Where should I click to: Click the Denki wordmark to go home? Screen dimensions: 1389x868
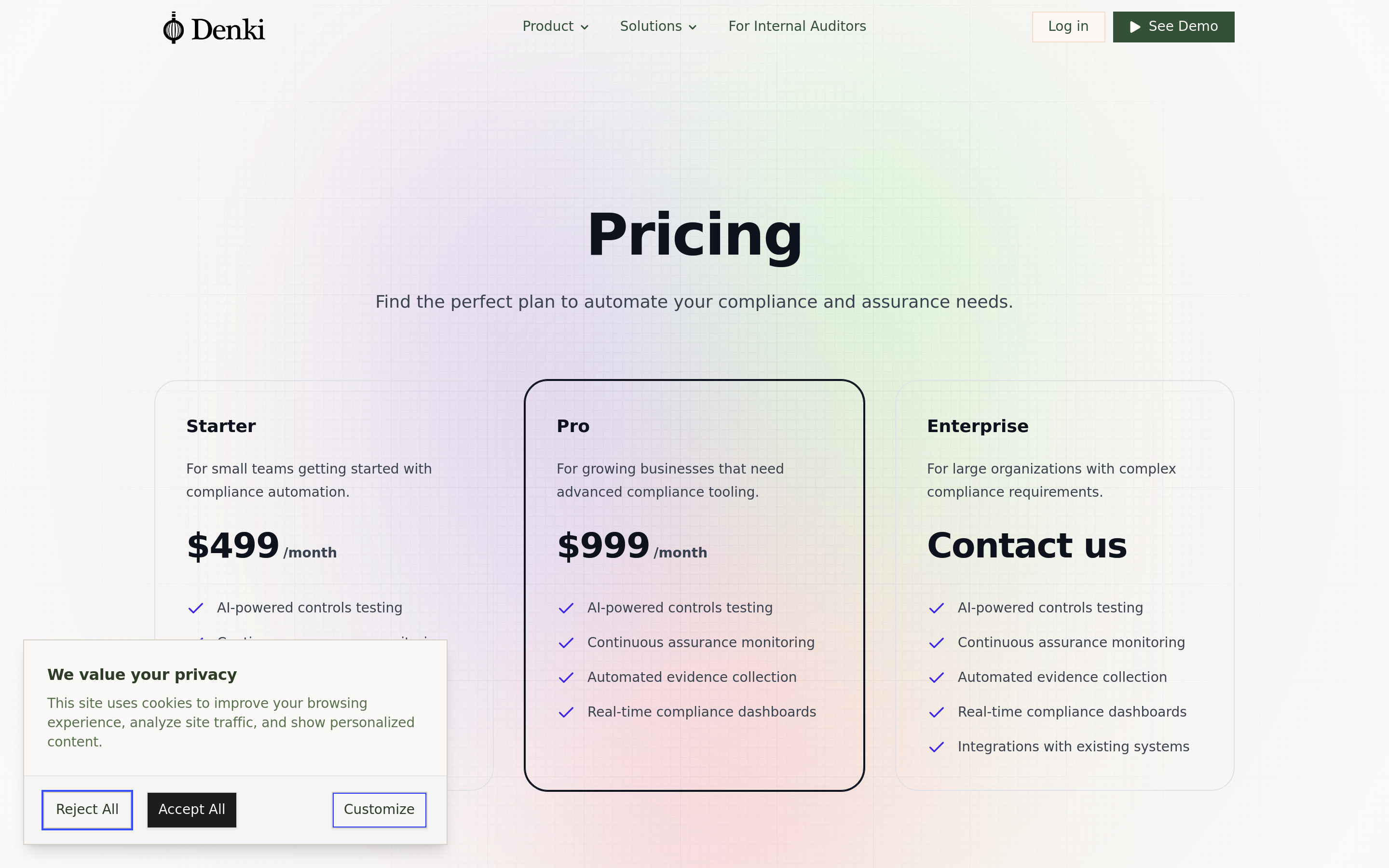pos(228,29)
